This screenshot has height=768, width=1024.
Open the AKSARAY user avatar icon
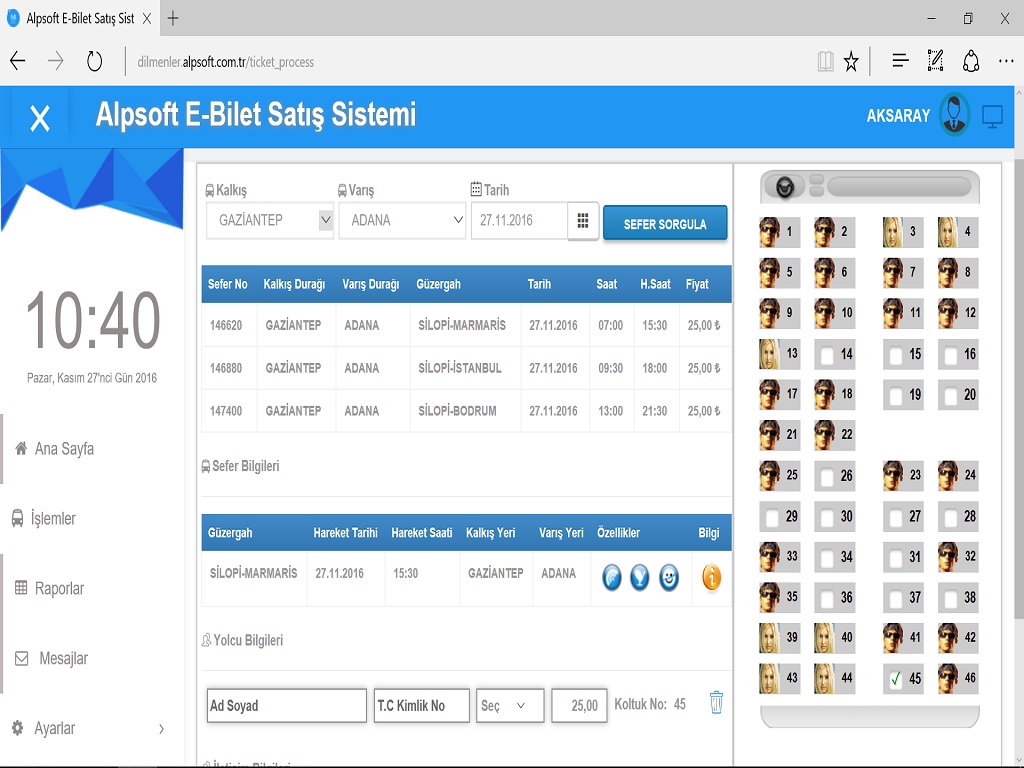pyautogui.click(x=954, y=115)
